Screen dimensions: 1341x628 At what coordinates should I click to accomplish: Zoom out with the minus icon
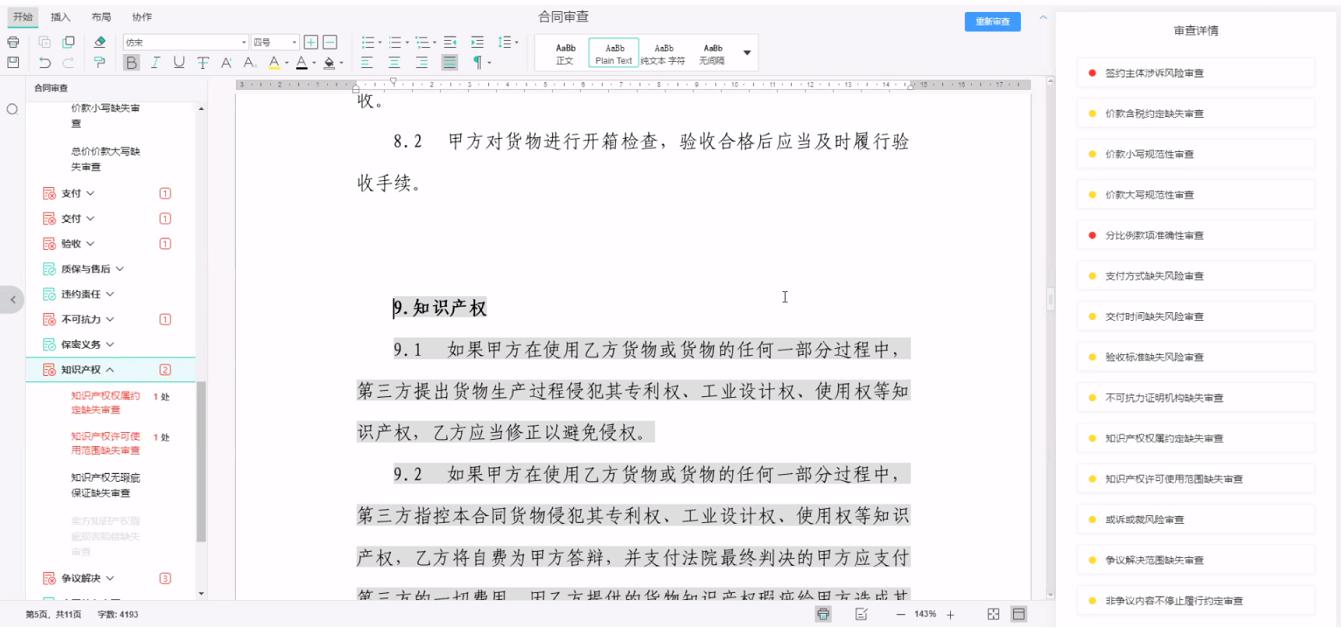901,614
